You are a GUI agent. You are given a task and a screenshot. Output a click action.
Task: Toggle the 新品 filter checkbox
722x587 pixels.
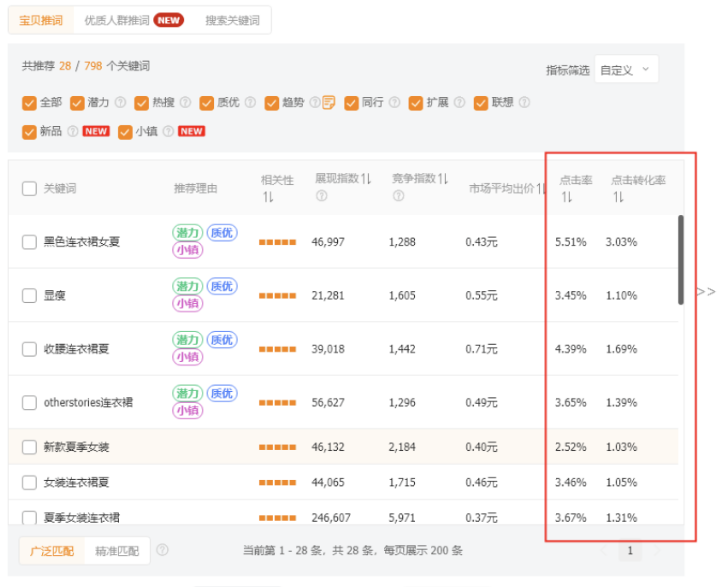point(29,132)
